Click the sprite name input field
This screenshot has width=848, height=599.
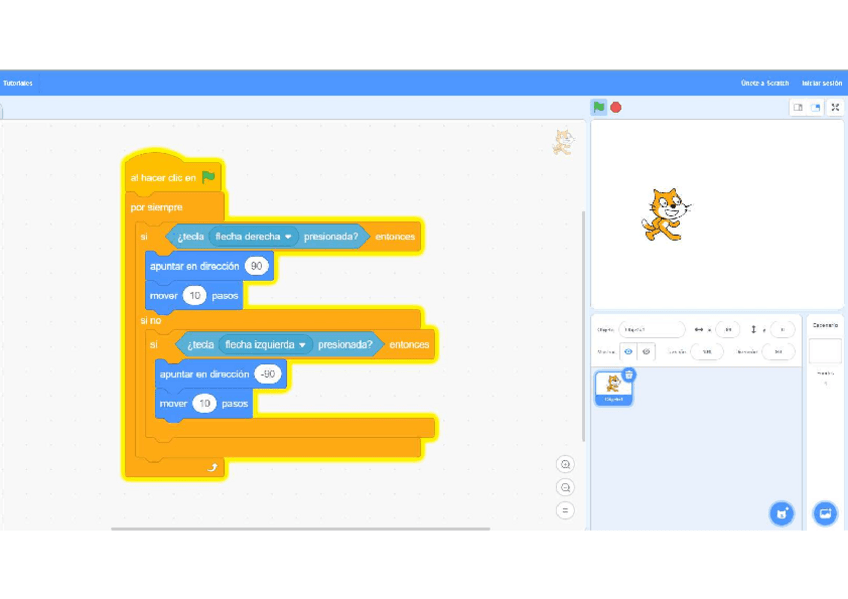point(652,329)
